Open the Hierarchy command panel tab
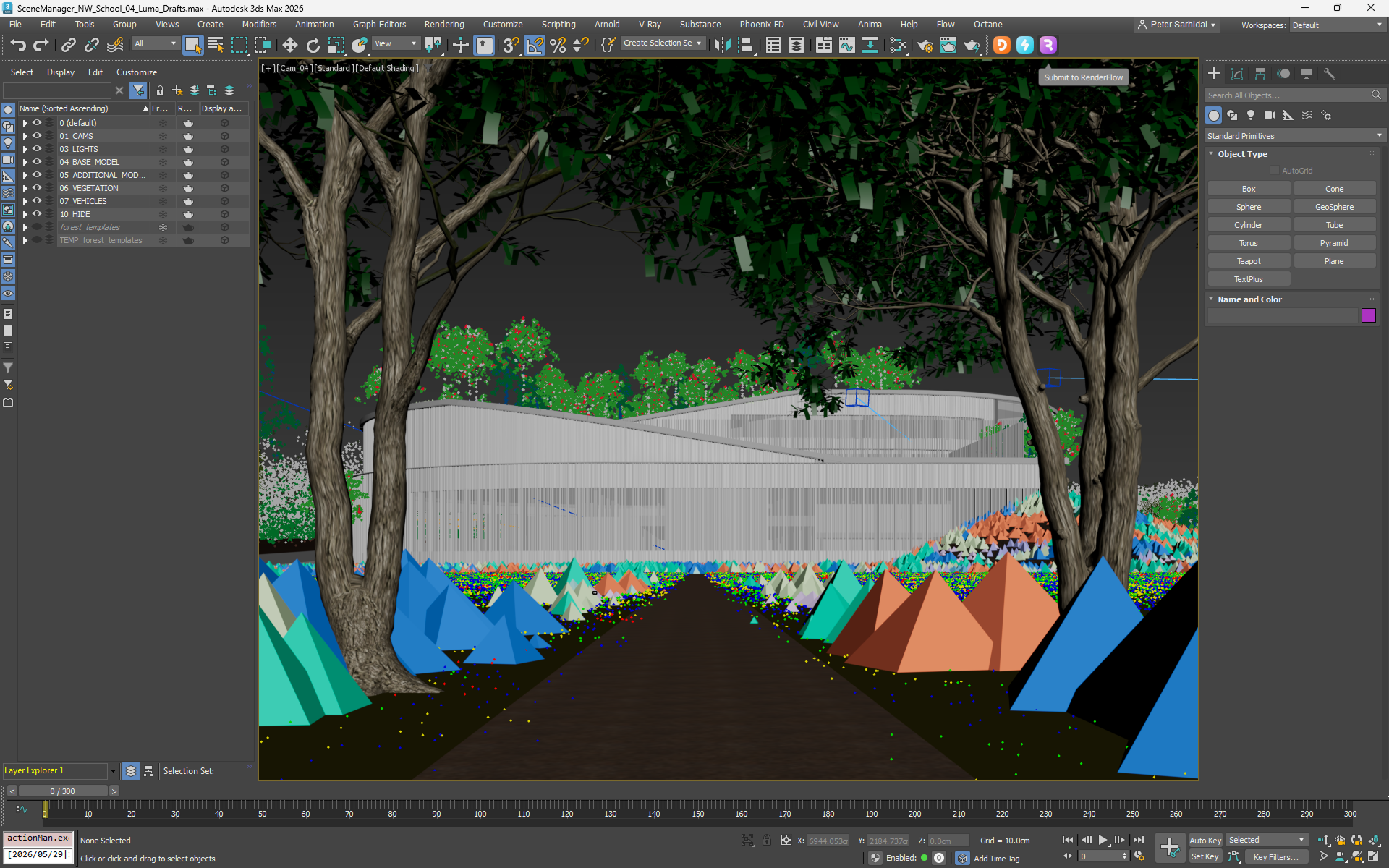1389x868 pixels. click(x=1260, y=74)
